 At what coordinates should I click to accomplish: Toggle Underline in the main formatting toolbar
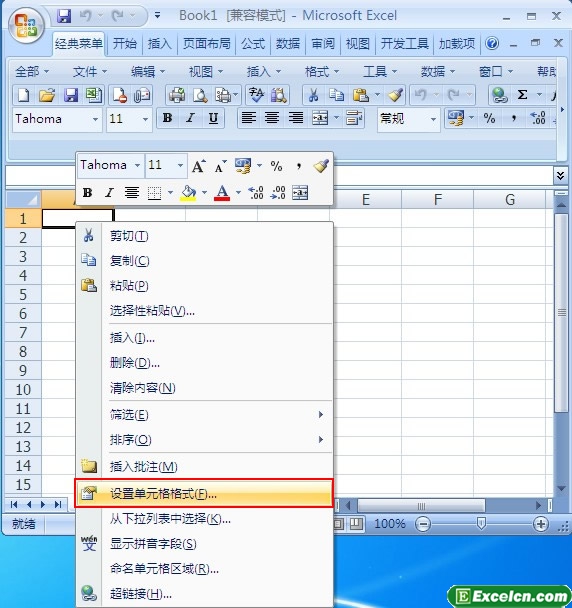[x=213, y=118]
